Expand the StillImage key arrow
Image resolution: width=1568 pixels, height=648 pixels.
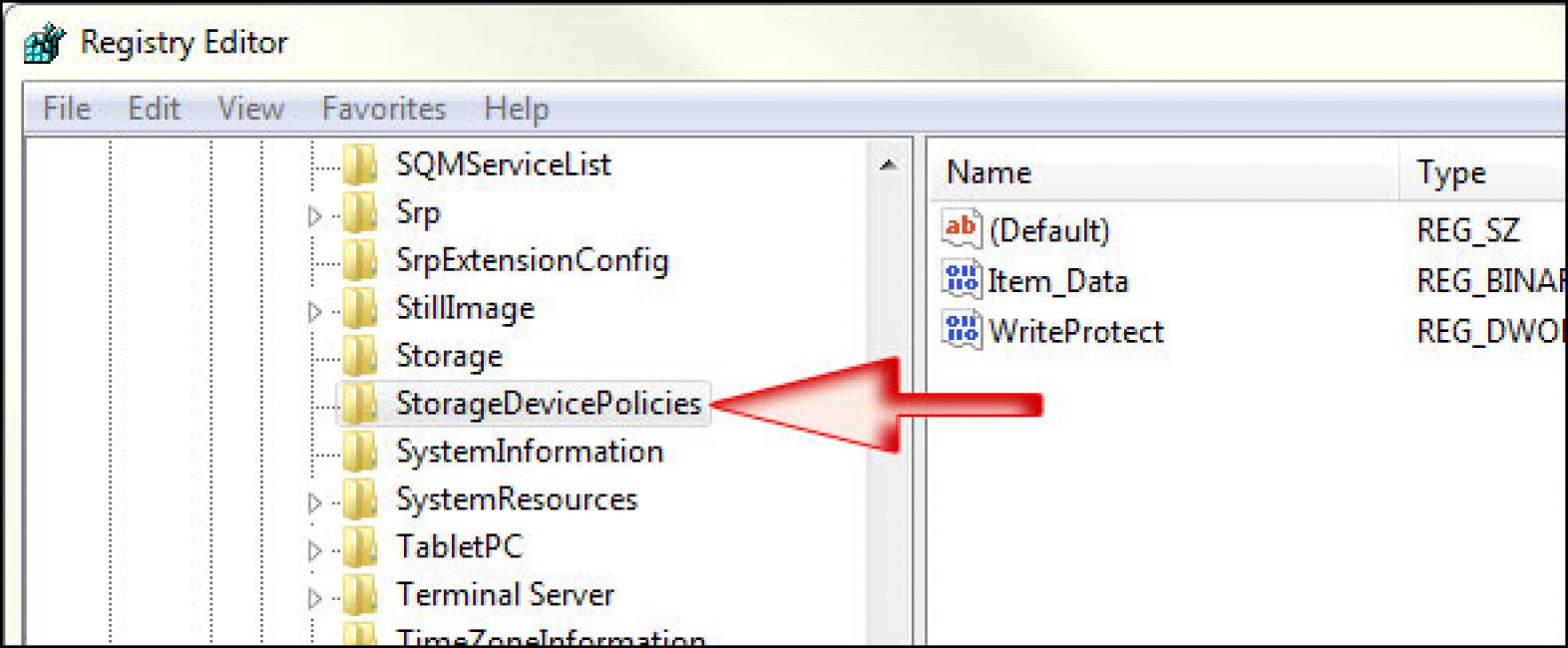(315, 311)
